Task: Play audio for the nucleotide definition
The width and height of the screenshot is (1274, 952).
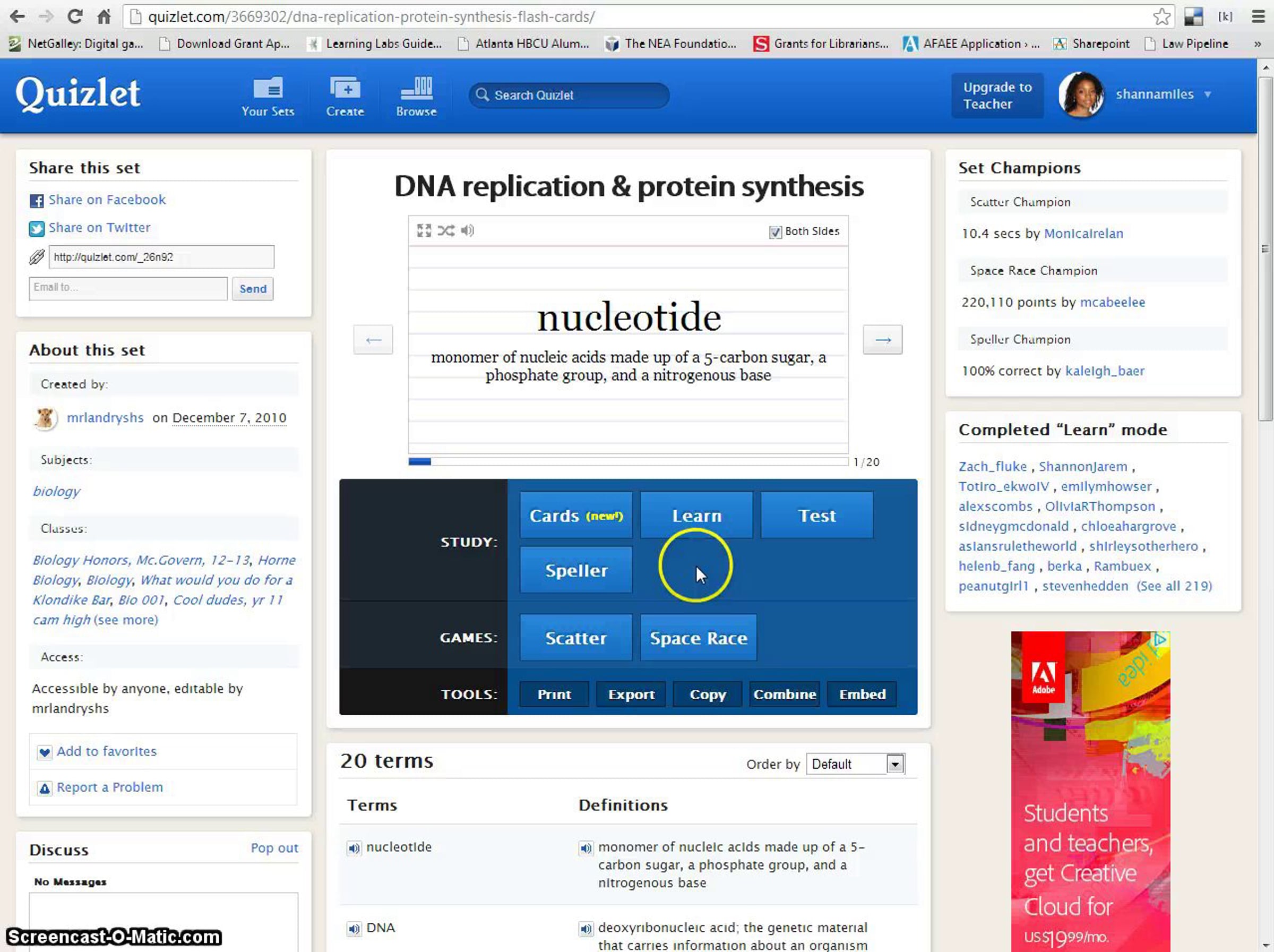Action: [x=585, y=848]
